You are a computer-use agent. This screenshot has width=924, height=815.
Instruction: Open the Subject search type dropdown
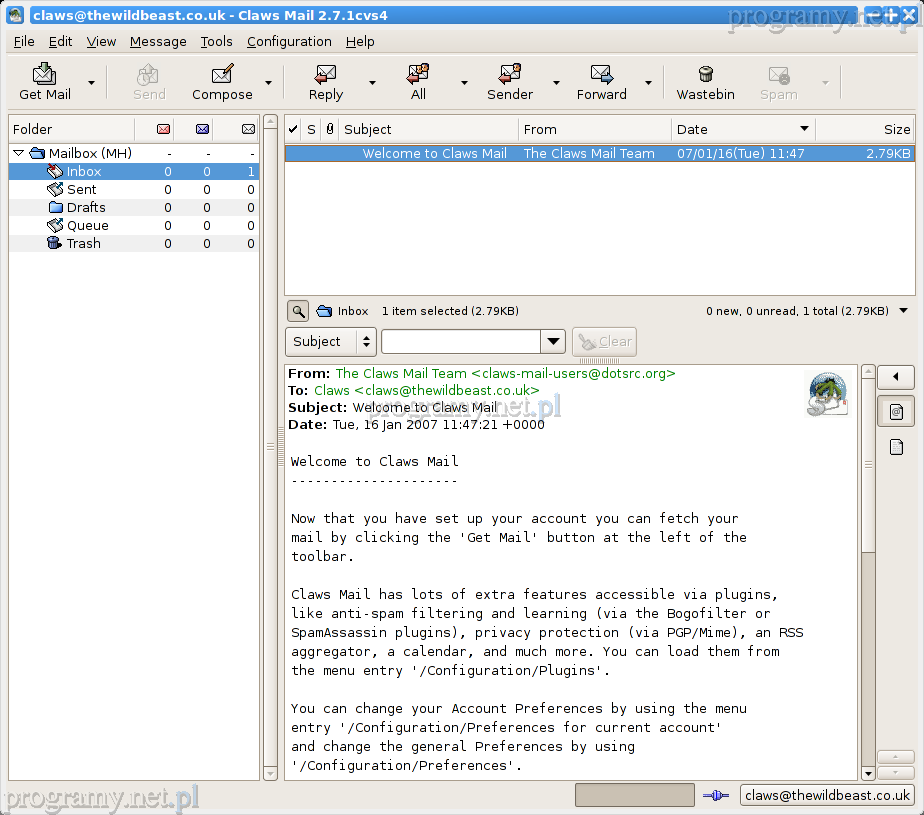pyautogui.click(x=330, y=342)
